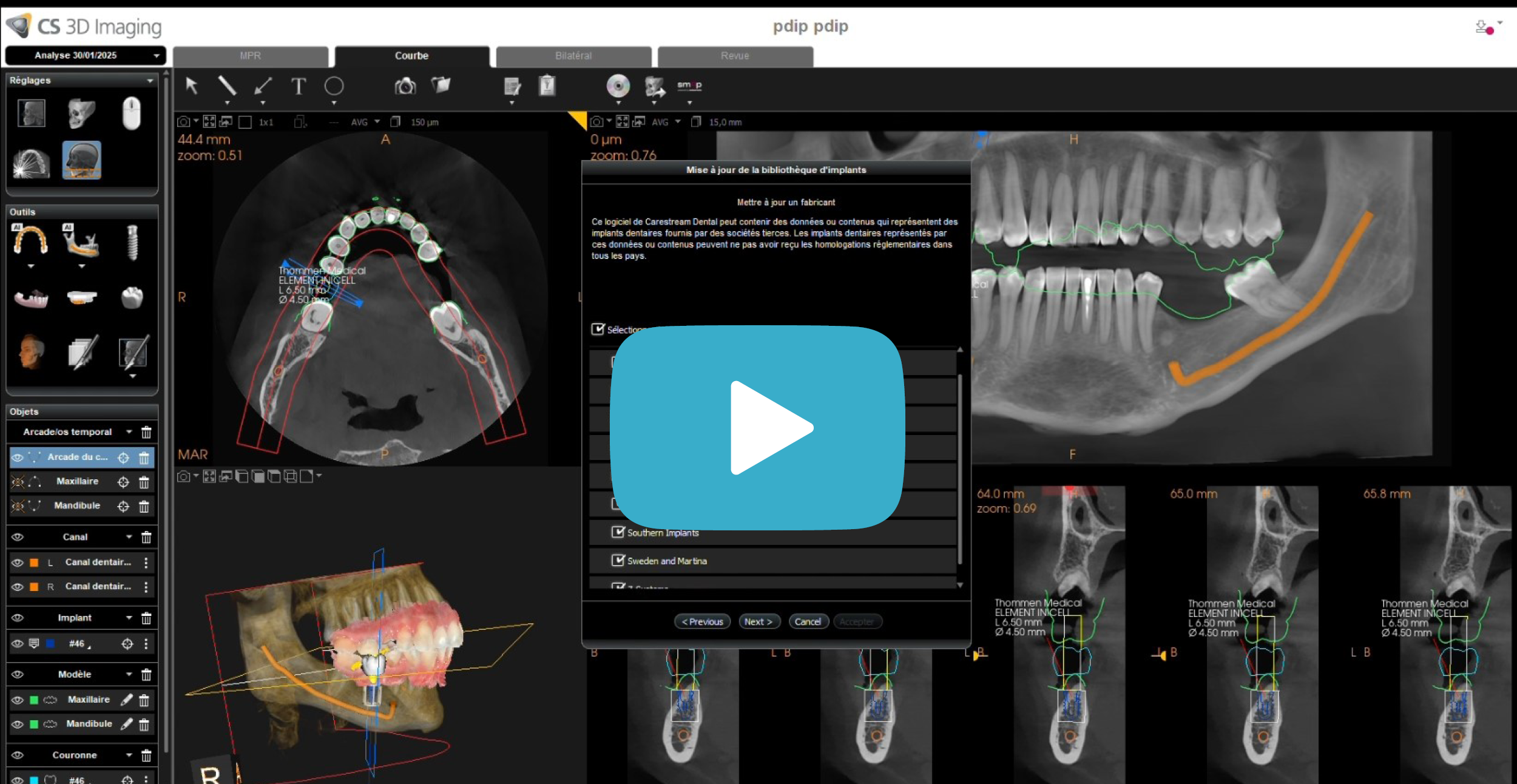Select the surgical guide tool
The image size is (1517, 784).
[x=82, y=297]
